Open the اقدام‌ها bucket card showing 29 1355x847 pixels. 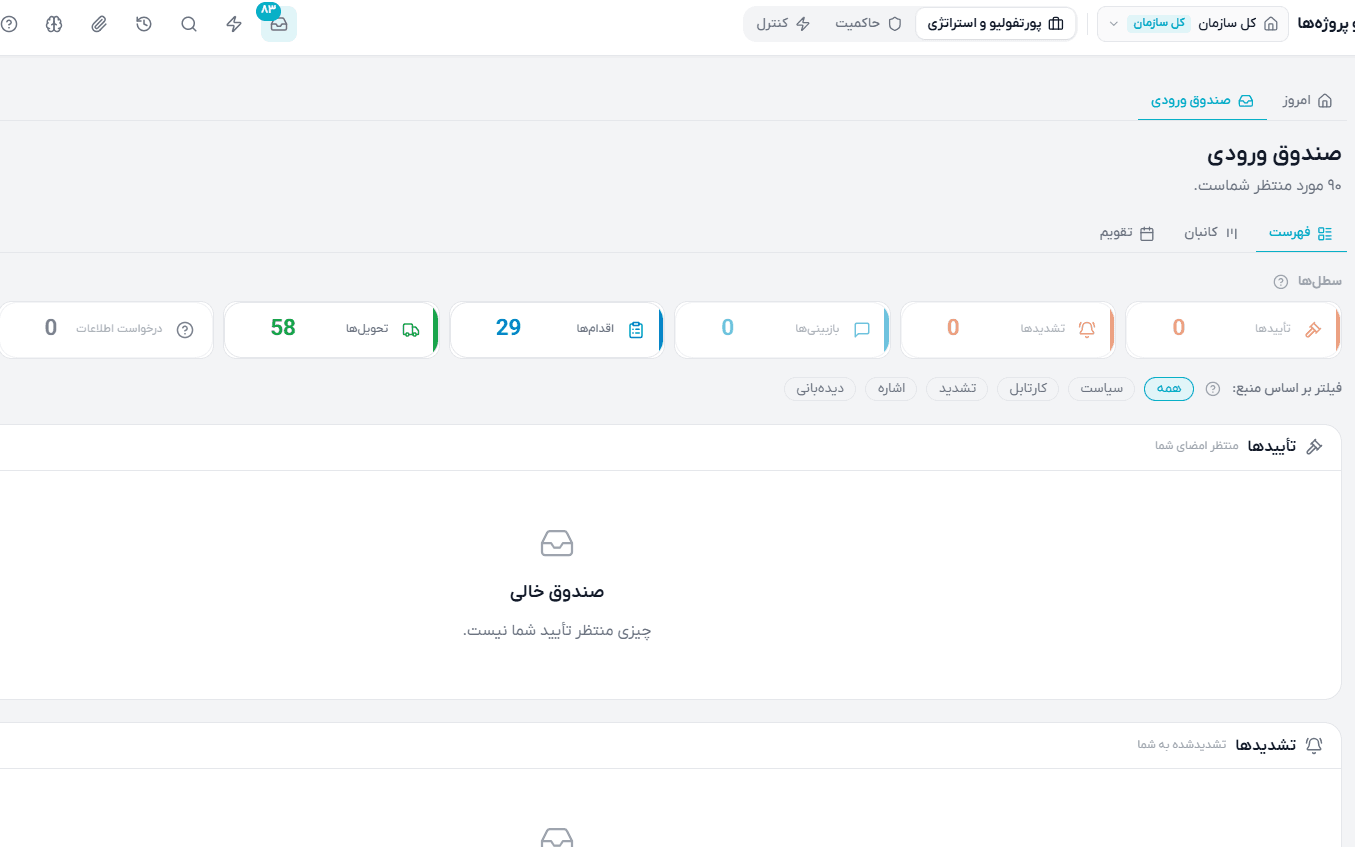coord(557,330)
